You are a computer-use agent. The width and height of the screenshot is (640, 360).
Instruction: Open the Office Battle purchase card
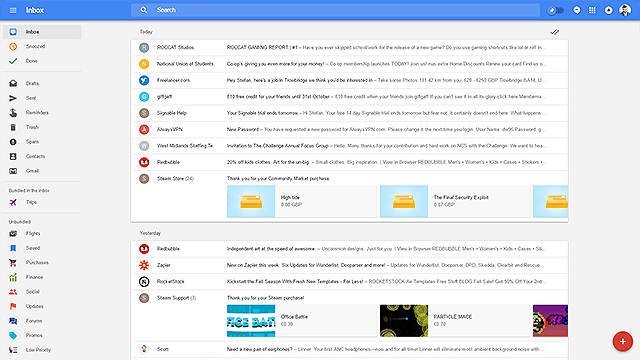point(302,321)
